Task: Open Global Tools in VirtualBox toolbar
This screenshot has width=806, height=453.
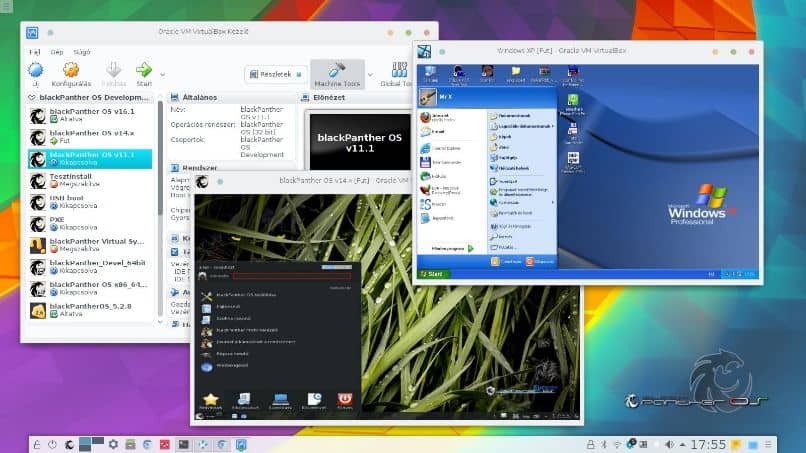Action: click(399, 74)
